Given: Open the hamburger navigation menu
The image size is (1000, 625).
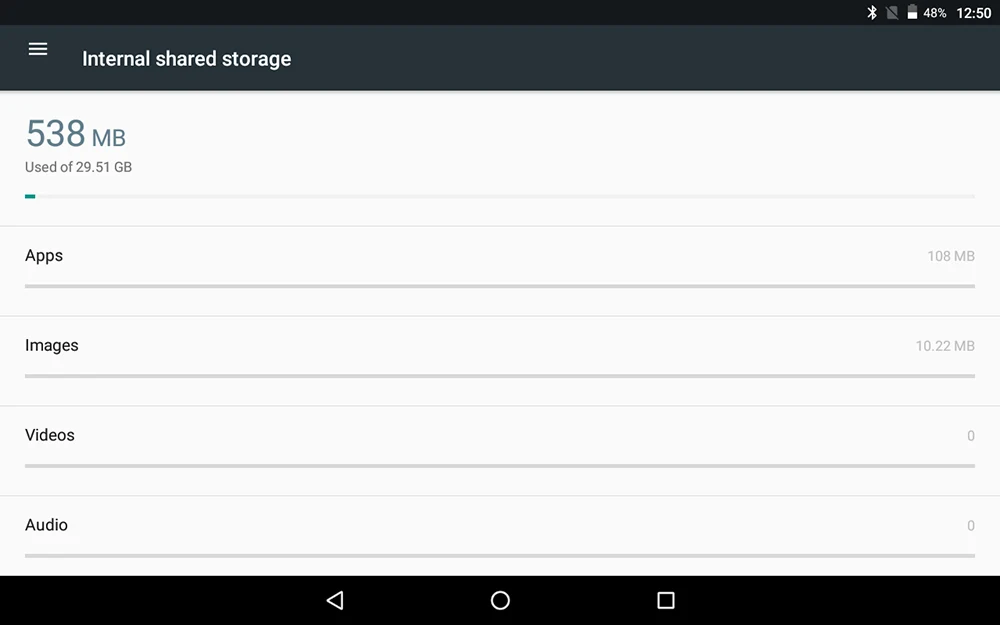Looking at the screenshot, I should (38, 49).
